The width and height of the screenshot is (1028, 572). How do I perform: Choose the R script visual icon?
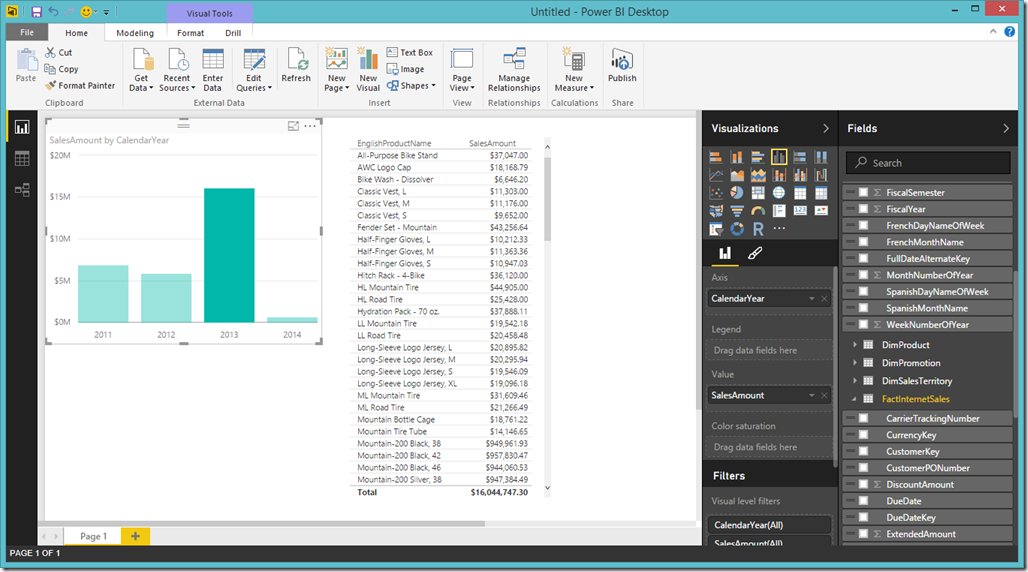758,229
